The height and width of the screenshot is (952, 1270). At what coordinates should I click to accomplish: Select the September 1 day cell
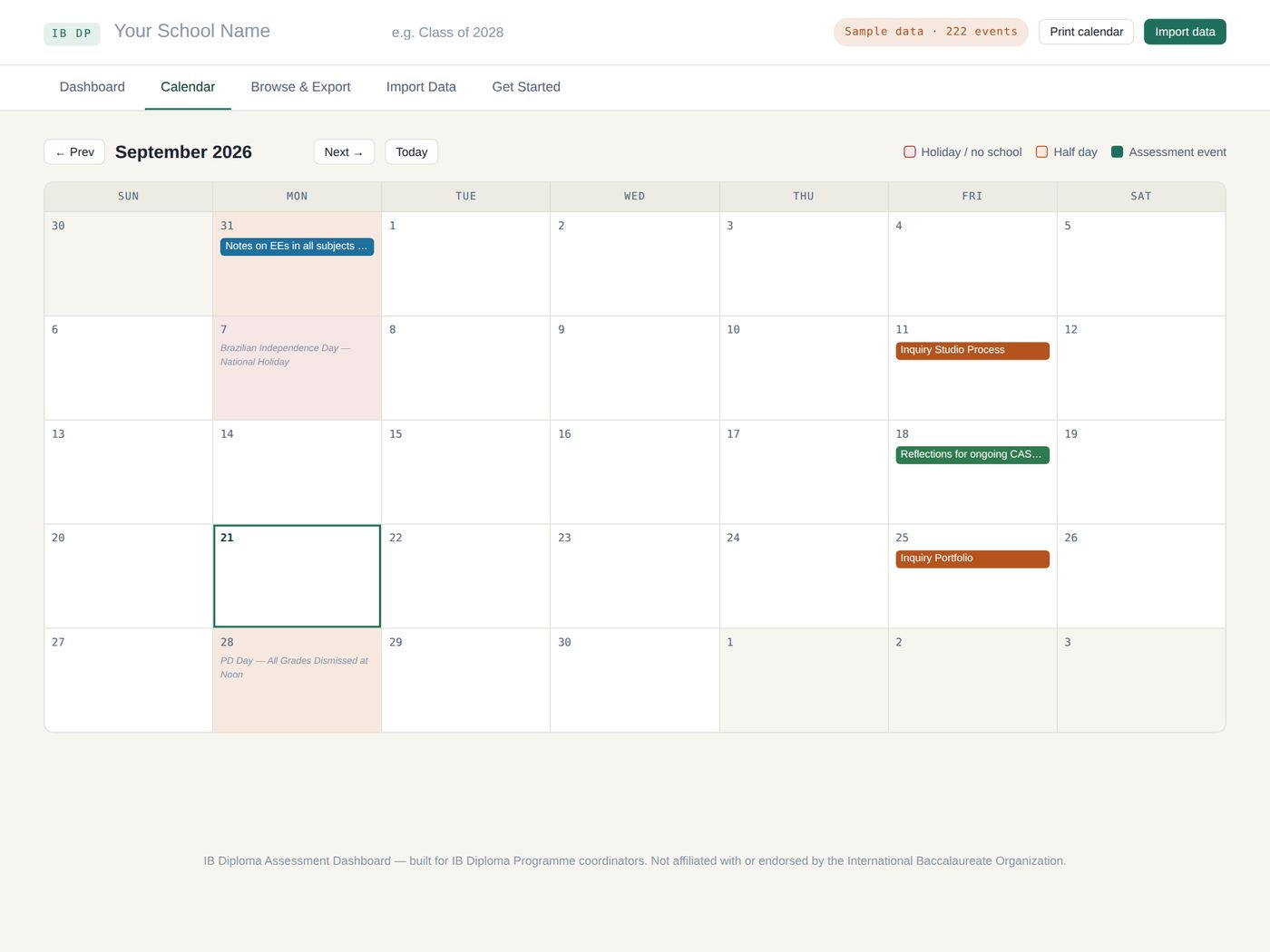(465, 264)
